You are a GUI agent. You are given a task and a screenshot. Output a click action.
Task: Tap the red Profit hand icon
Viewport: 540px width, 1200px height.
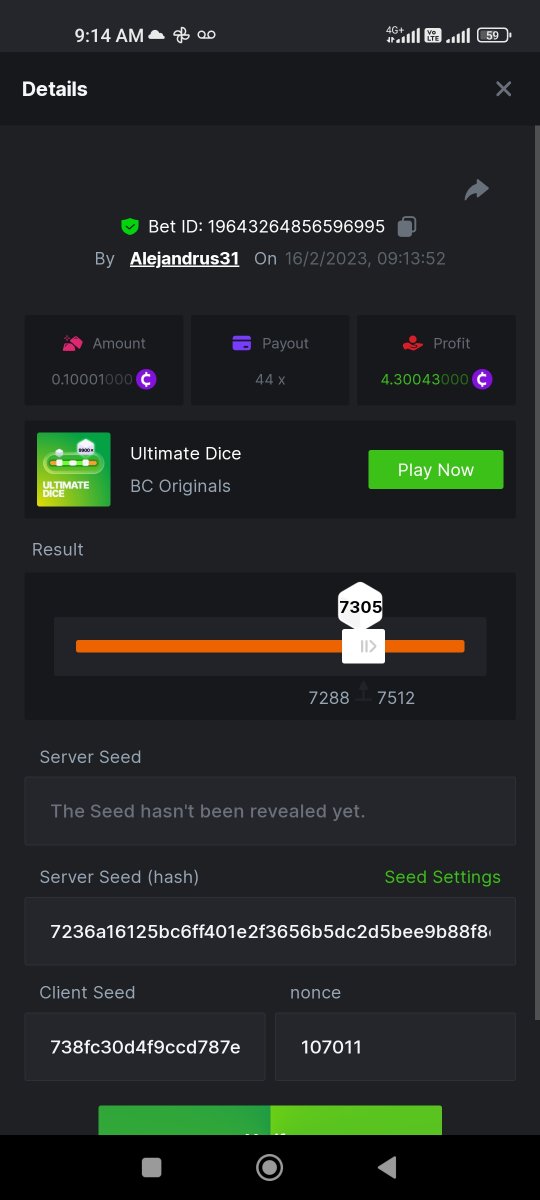412,343
